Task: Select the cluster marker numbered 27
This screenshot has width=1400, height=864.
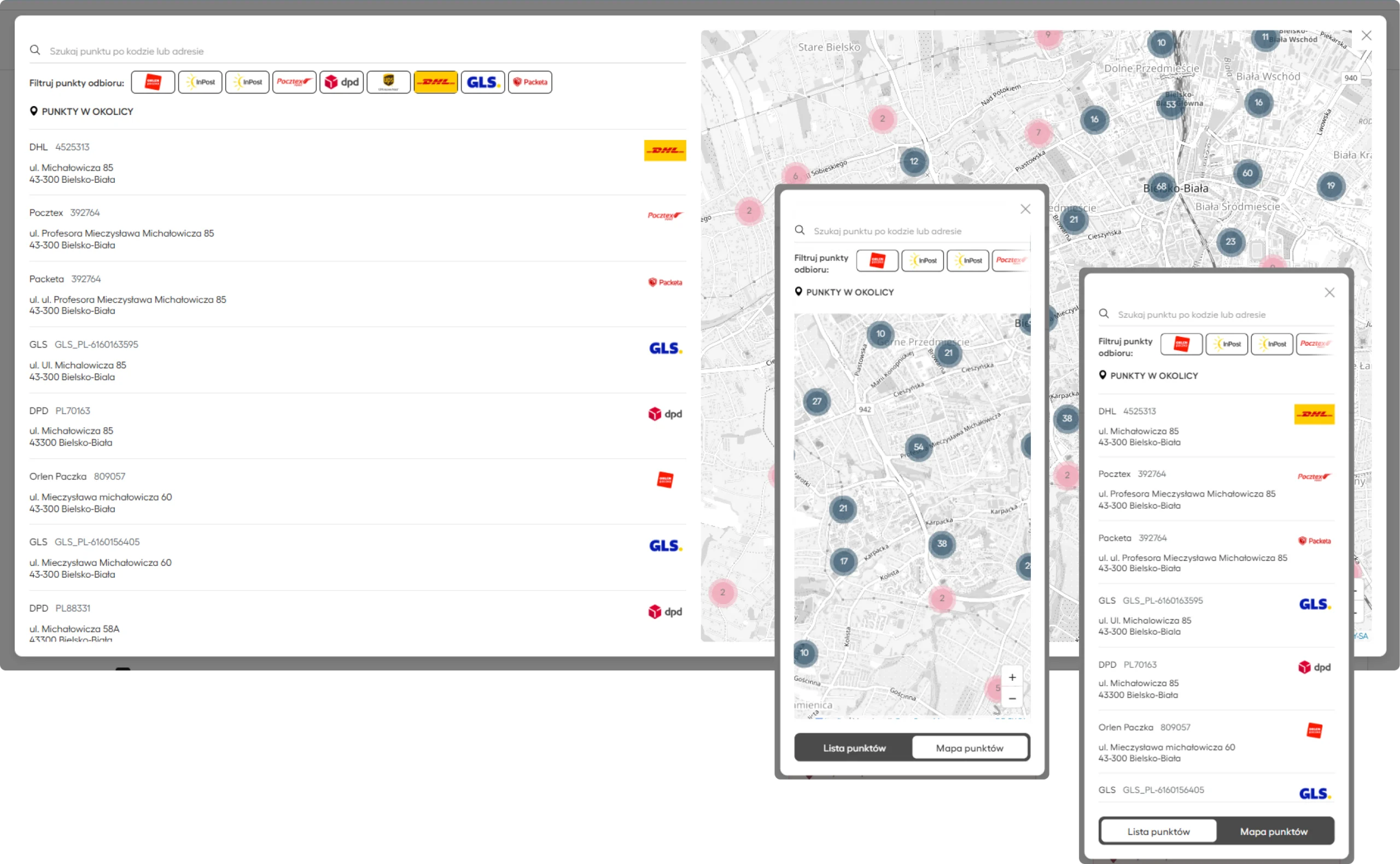Action: 817,401
